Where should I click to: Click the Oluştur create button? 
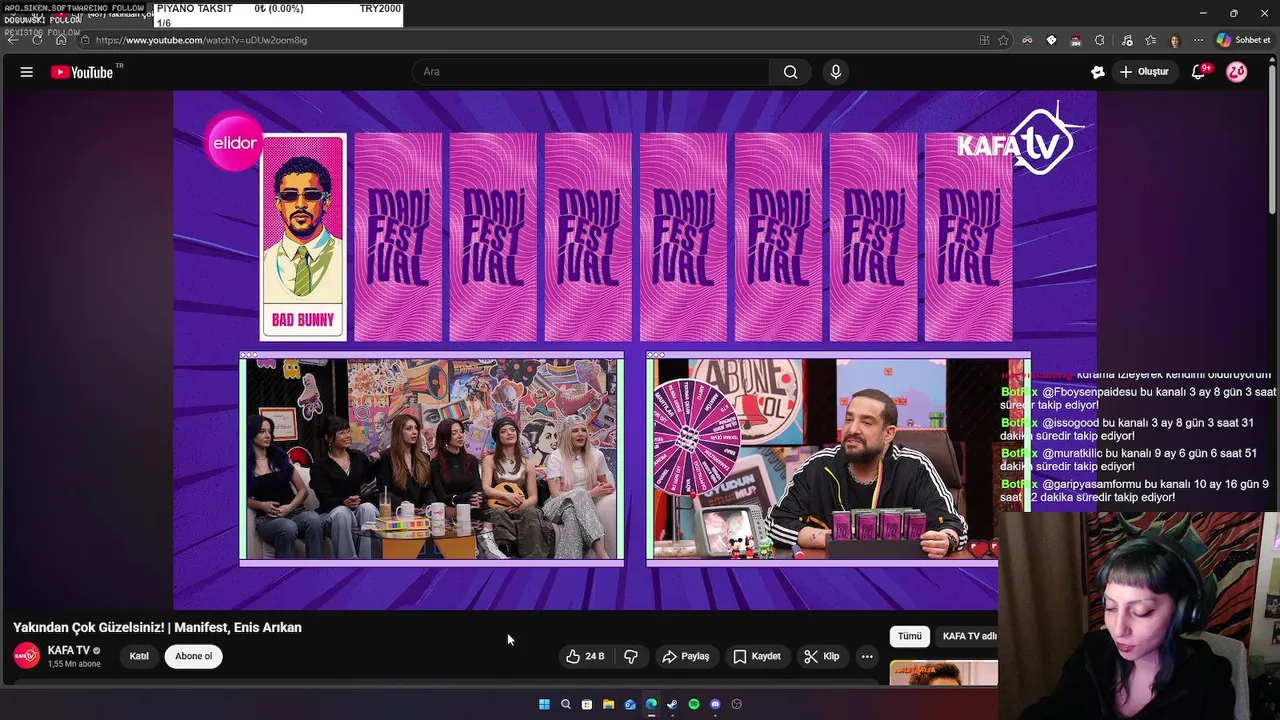tap(1144, 72)
